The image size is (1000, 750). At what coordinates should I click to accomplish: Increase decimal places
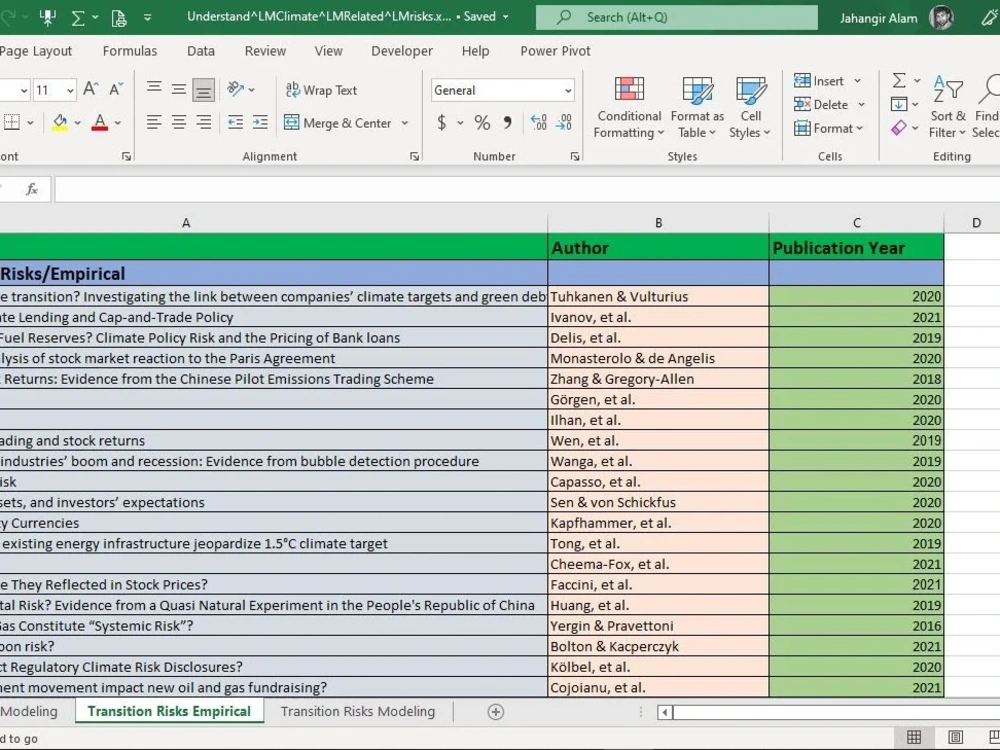pos(539,122)
